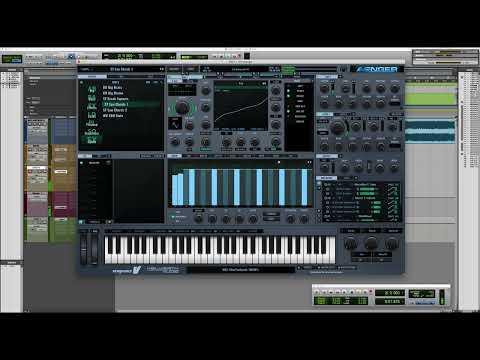Image resolution: width=480 pixels, height=360 pixels.
Task: Open the preset name display showing Saw Chords 1
Action: (x=122, y=69)
